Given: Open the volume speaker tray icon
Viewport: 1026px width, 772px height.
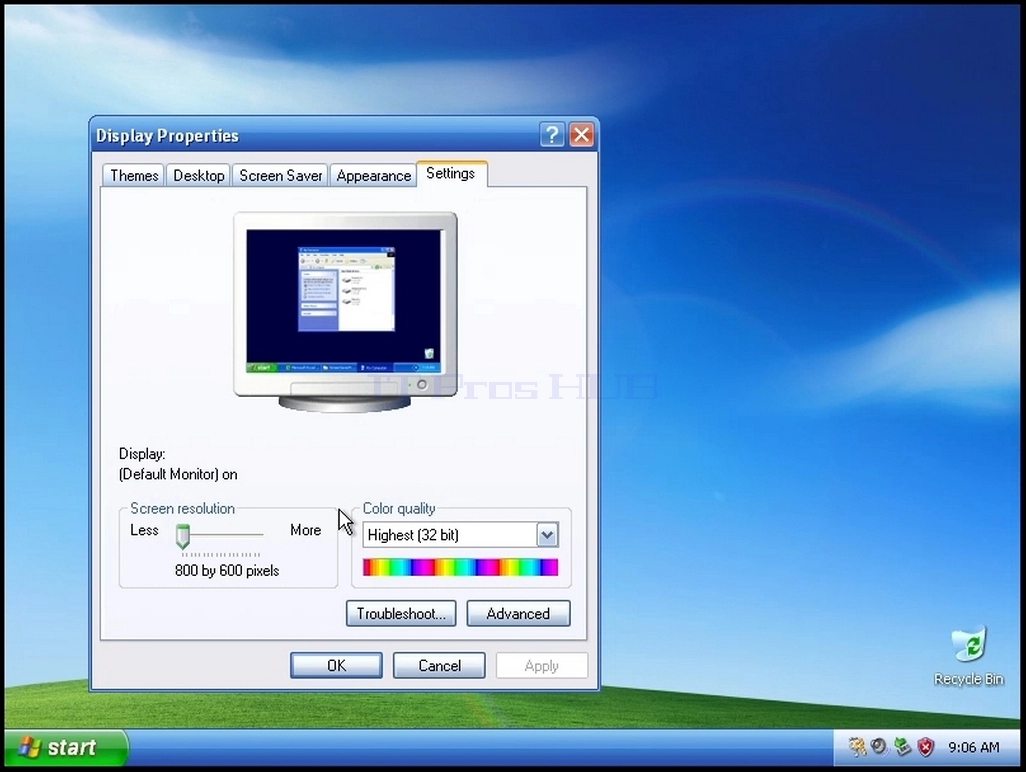Looking at the screenshot, I should point(879,746).
